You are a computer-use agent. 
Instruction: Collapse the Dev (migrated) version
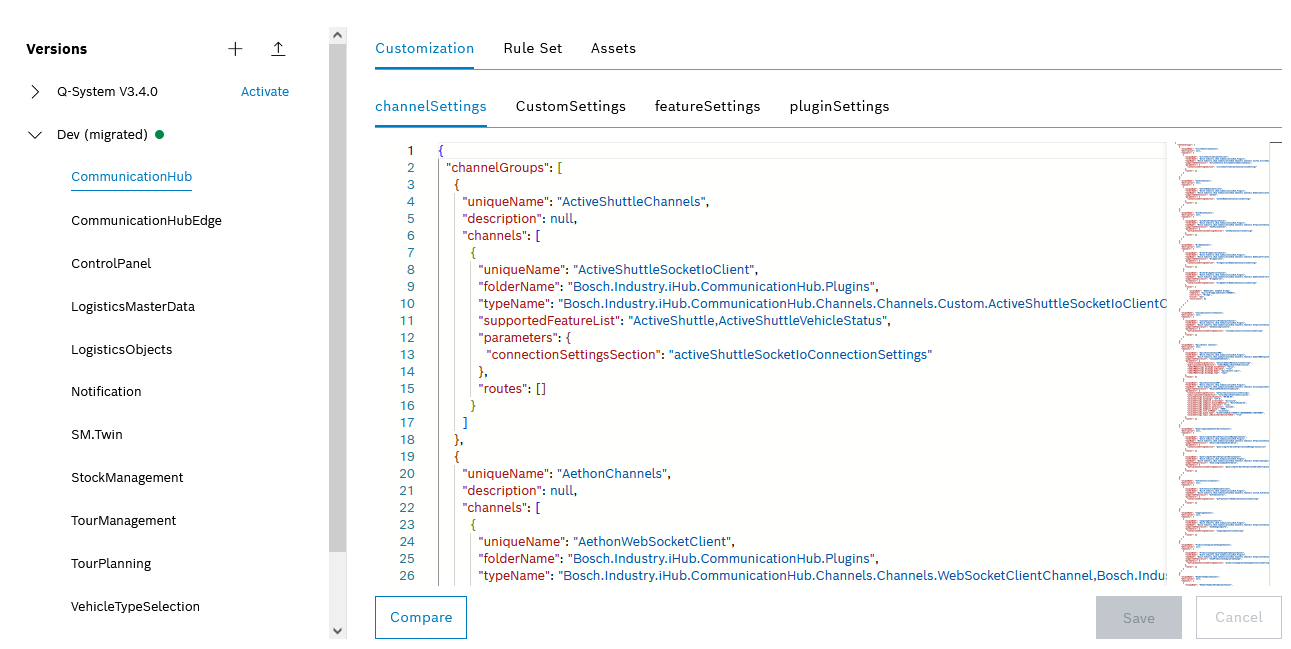point(35,135)
